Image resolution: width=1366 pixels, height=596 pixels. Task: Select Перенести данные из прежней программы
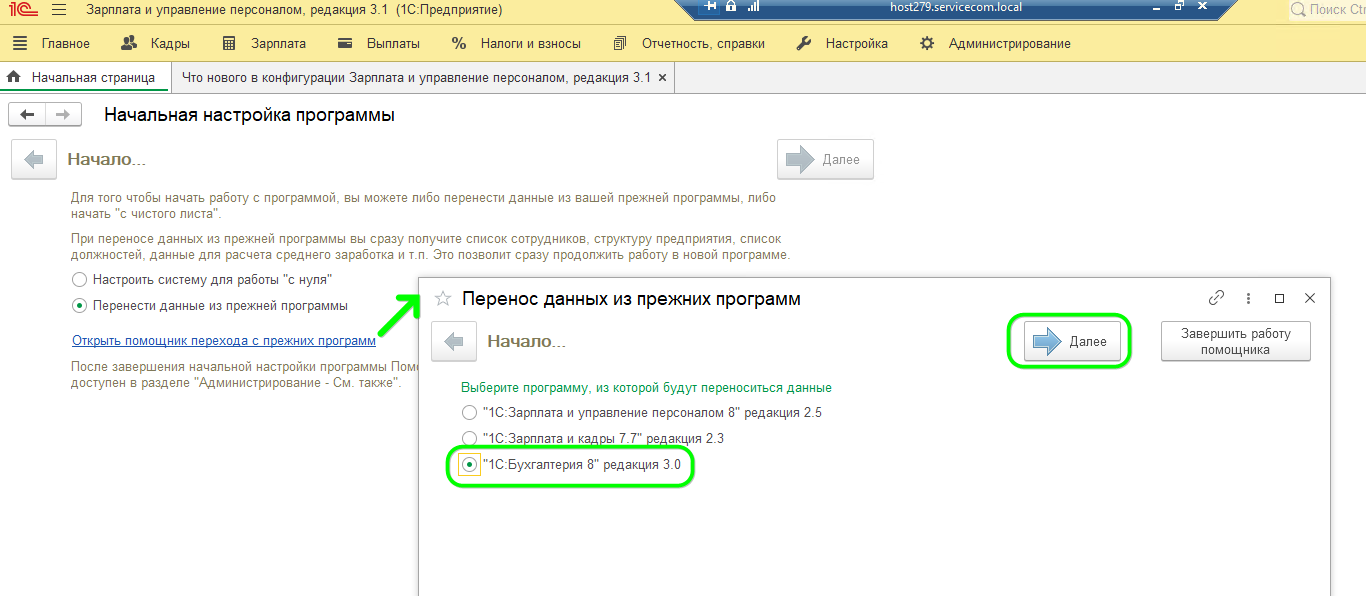tap(210, 306)
